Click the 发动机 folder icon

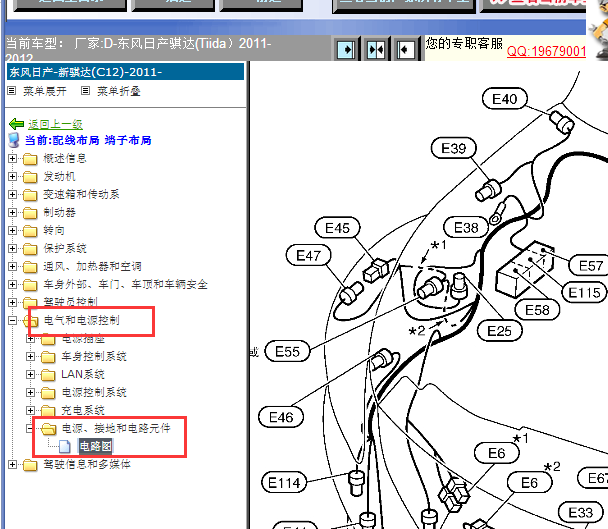30,177
